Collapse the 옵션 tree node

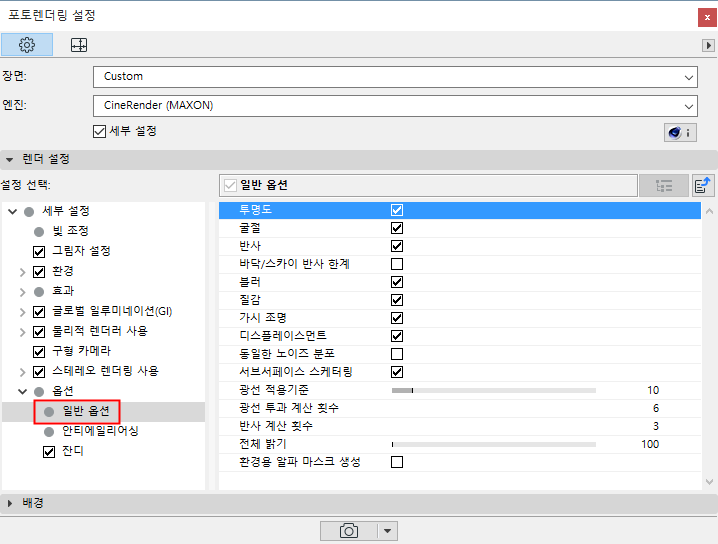(22, 392)
